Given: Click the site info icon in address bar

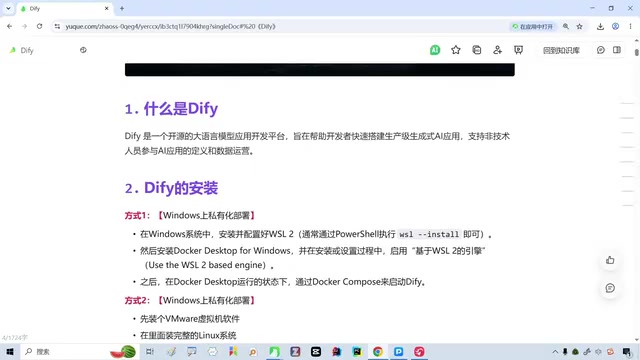Looking at the screenshot, I should 57,27.
